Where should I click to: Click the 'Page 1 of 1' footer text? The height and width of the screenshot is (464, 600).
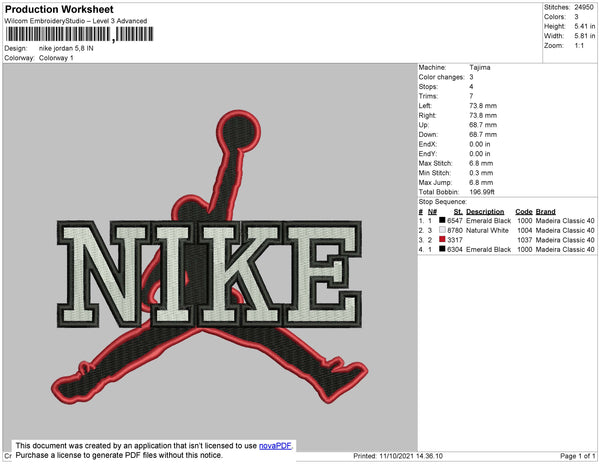tap(577, 456)
